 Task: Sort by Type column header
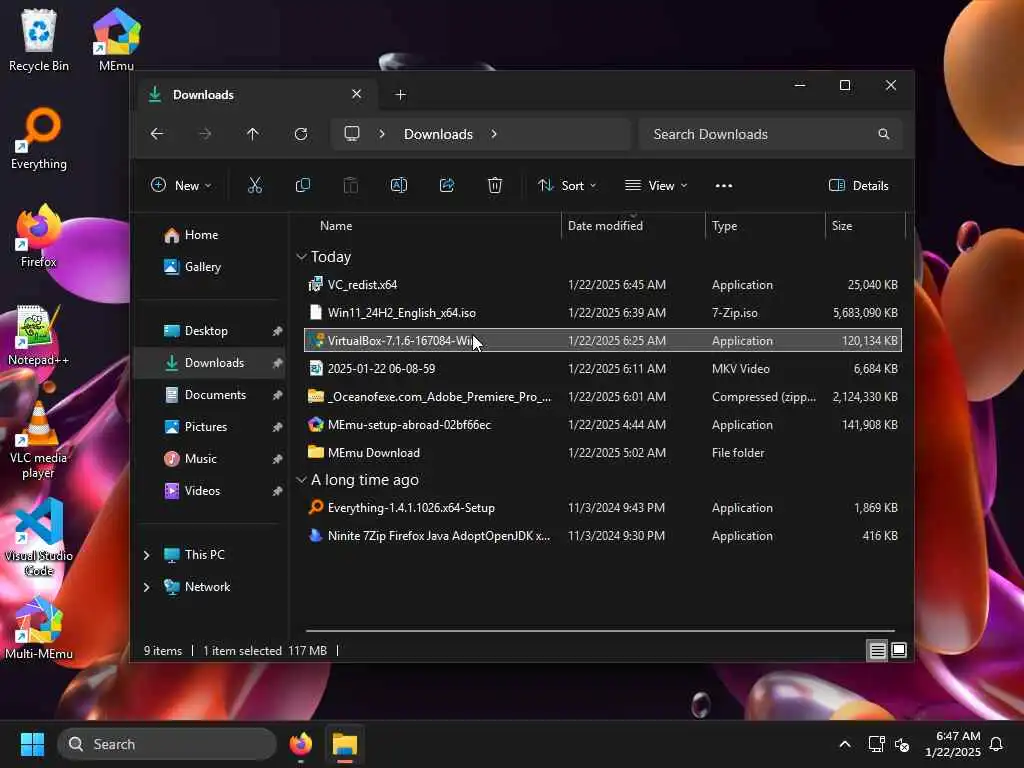tap(724, 226)
